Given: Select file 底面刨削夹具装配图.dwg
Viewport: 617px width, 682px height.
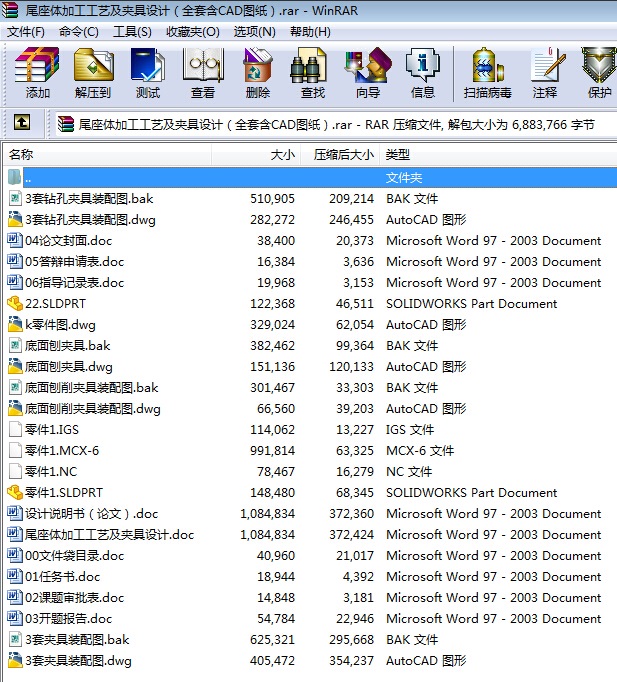Looking at the screenshot, I should 93,408.
